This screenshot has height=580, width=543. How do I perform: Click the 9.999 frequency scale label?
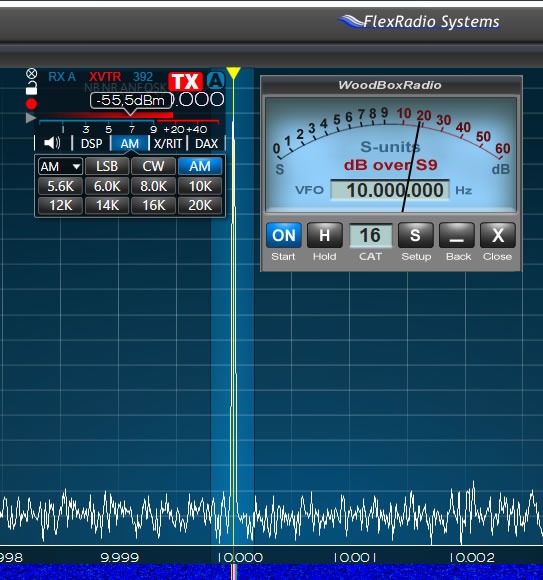tap(119, 557)
